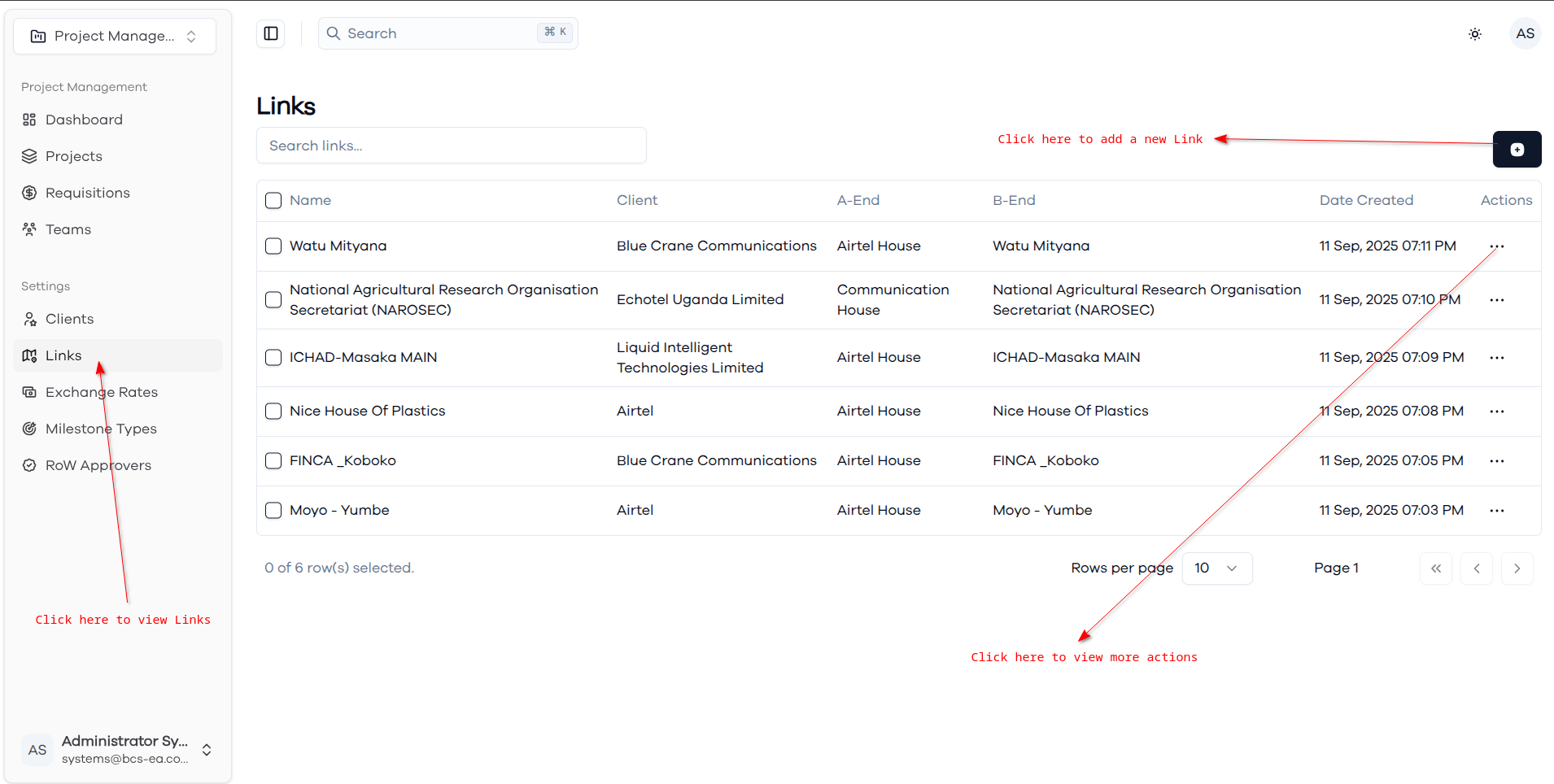The image size is (1554, 784).
Task: Open the AS user avatar menu
Action: coord(1525,33)
